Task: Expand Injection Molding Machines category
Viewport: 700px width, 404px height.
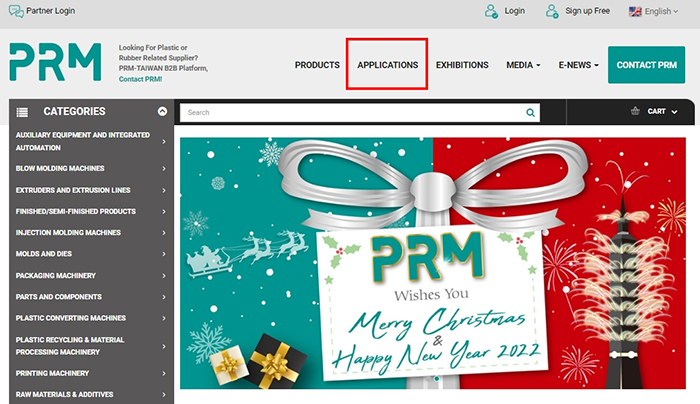Action: [x=91, y=233]
